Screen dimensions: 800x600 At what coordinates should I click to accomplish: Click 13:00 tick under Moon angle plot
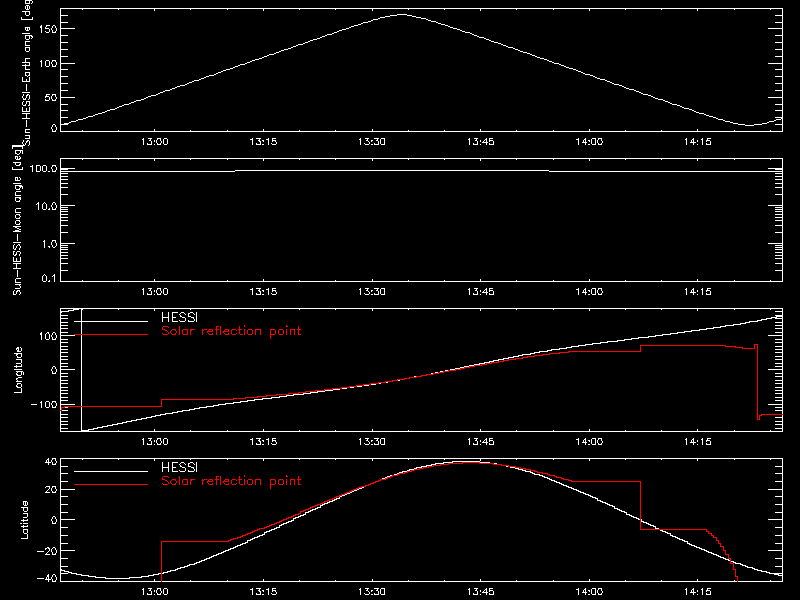155,292
